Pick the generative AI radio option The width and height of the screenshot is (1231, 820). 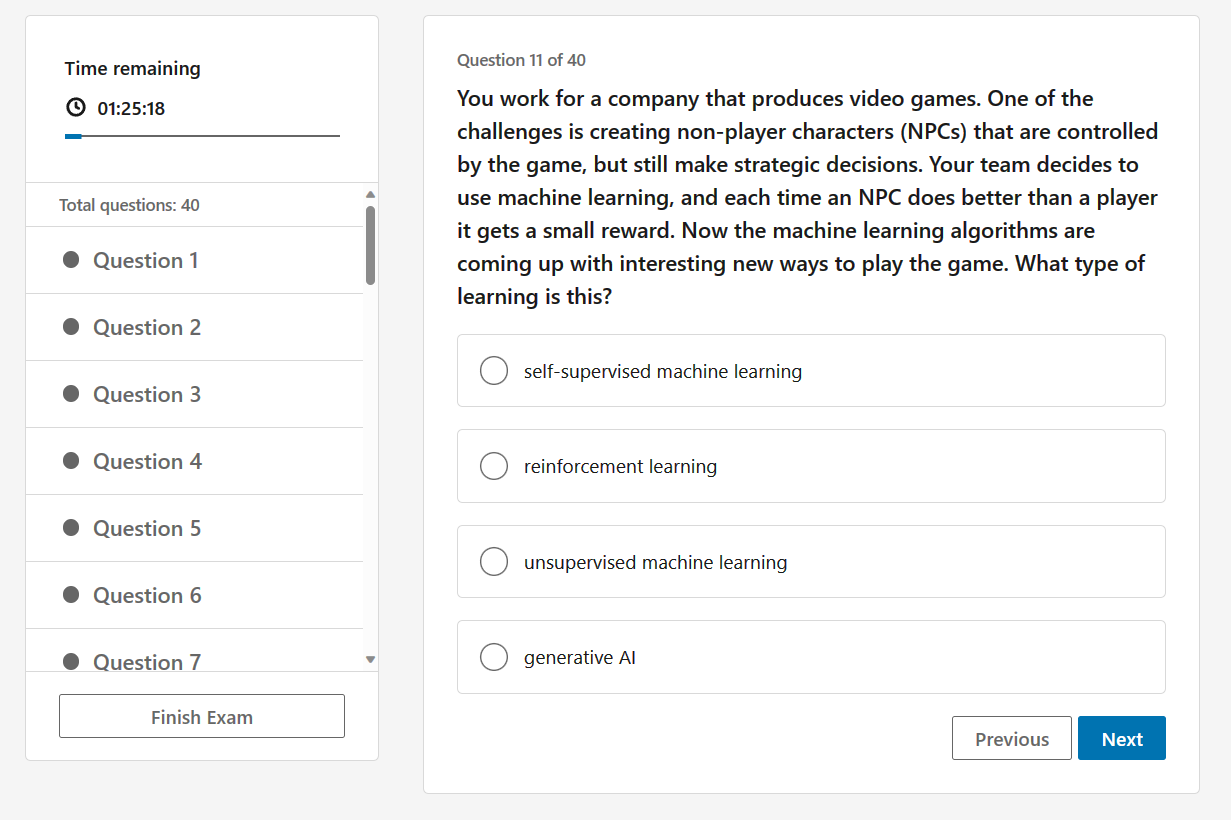coord(494,657)
